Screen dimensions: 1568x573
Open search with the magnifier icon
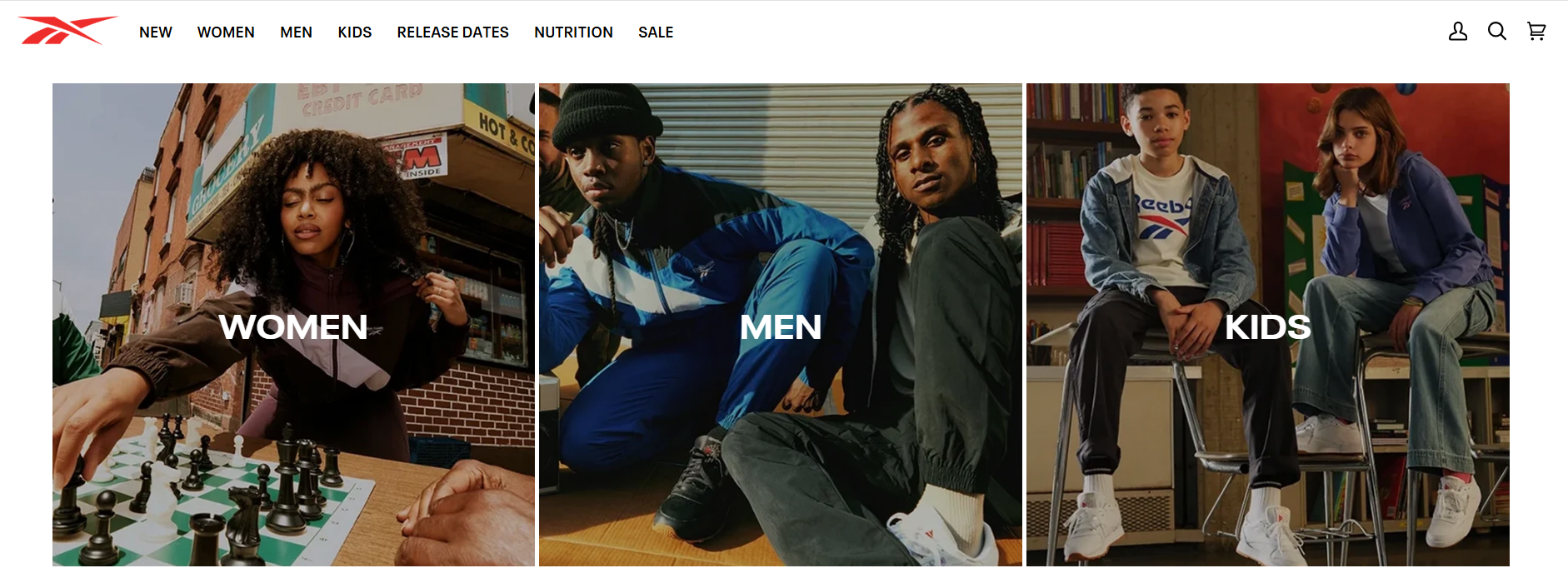point(1497,32)
